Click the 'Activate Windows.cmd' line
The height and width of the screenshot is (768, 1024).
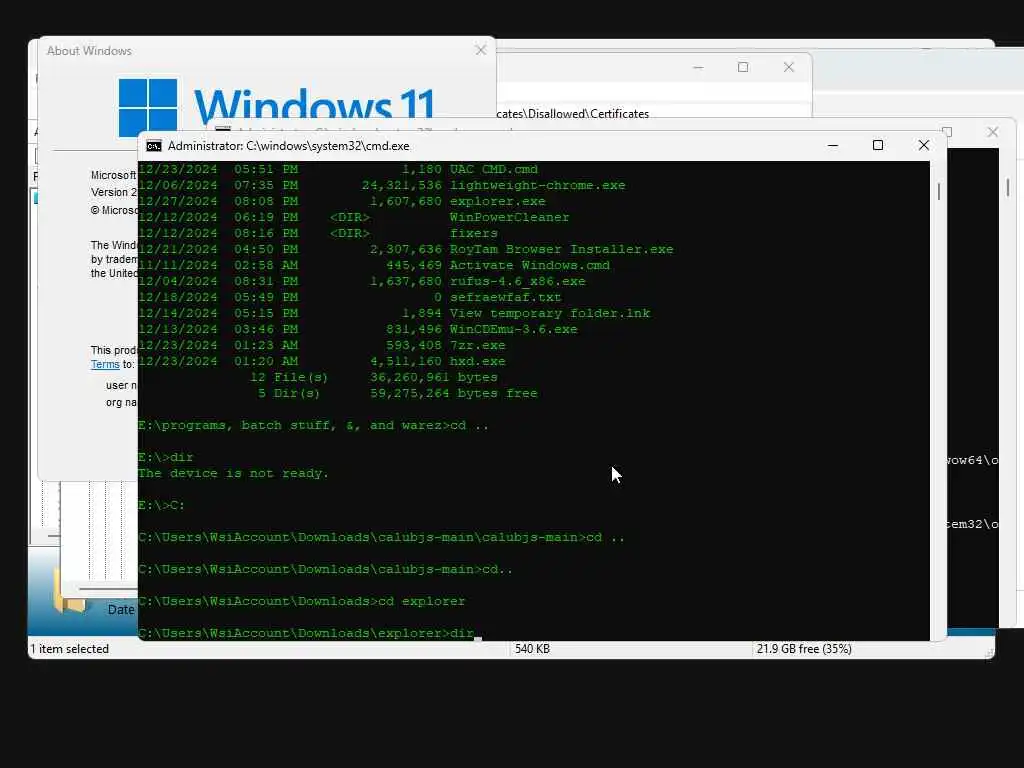pos(374,265)
